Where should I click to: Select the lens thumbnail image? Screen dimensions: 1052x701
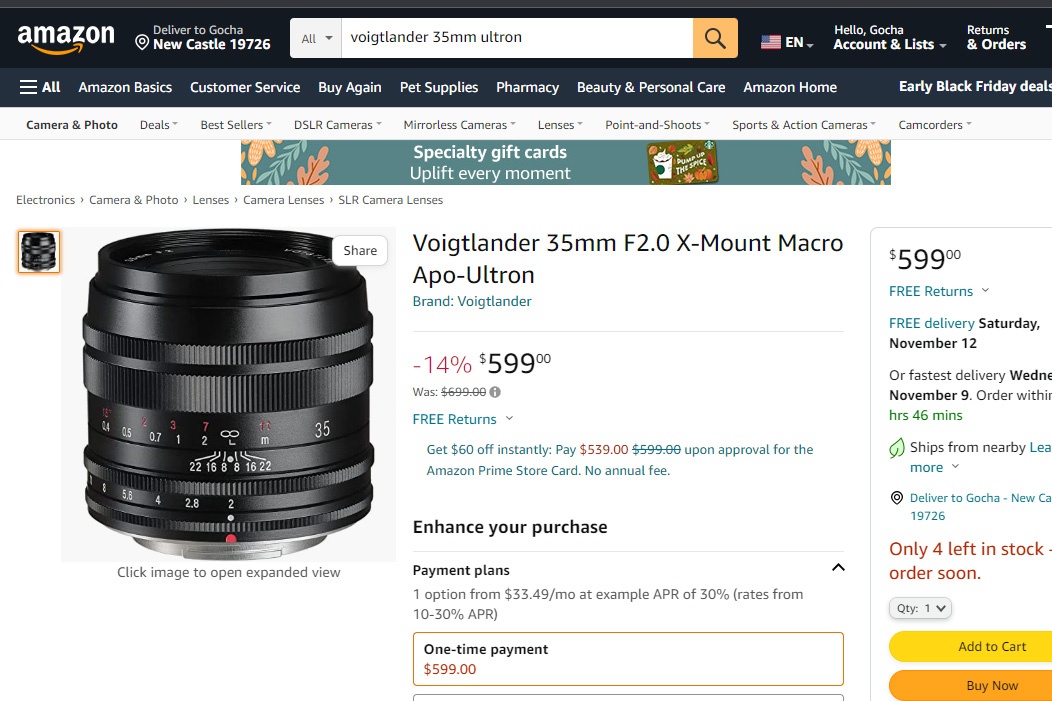39,252
